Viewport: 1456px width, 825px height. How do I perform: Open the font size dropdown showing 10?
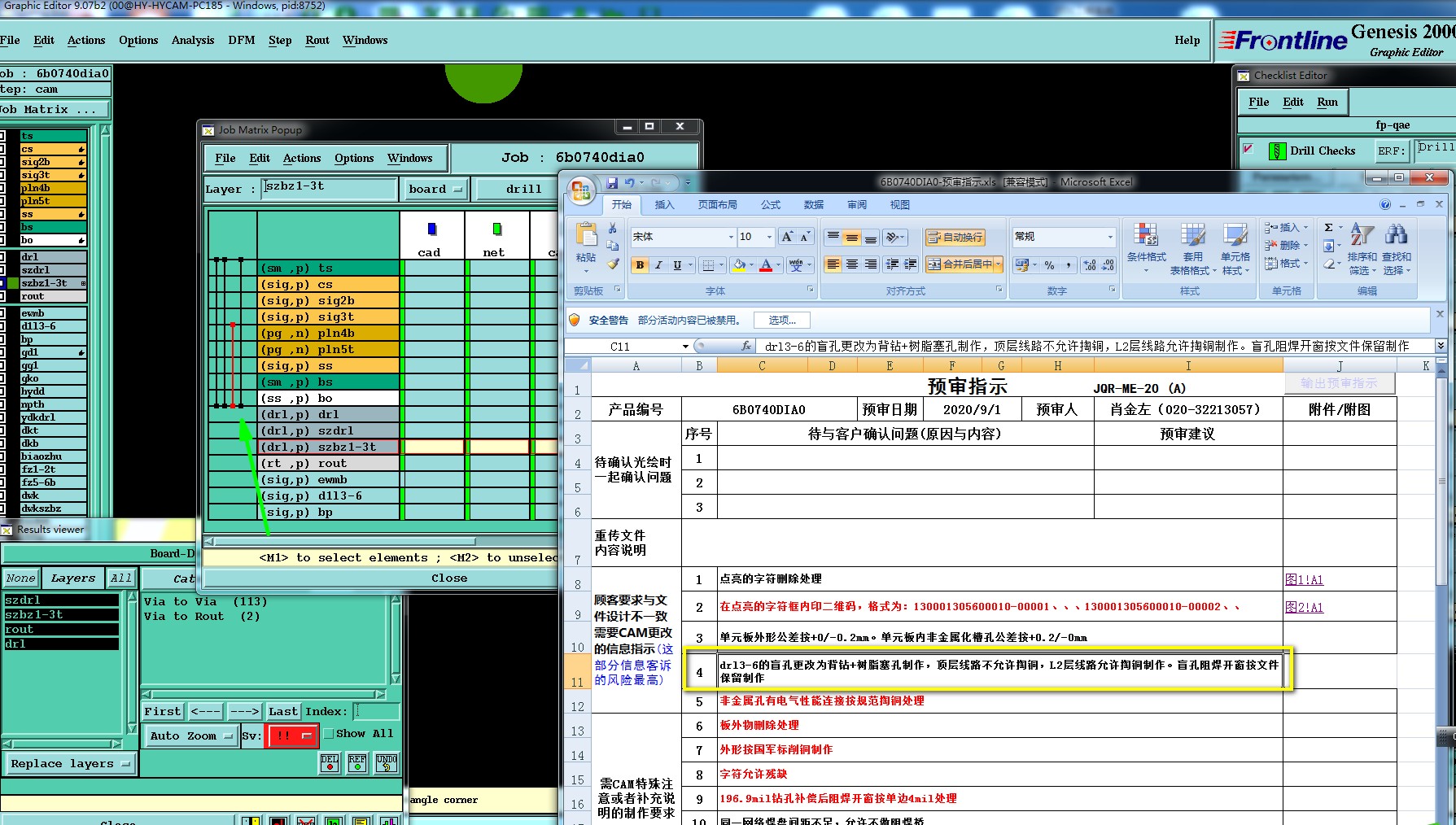click(x=769, y=237)
